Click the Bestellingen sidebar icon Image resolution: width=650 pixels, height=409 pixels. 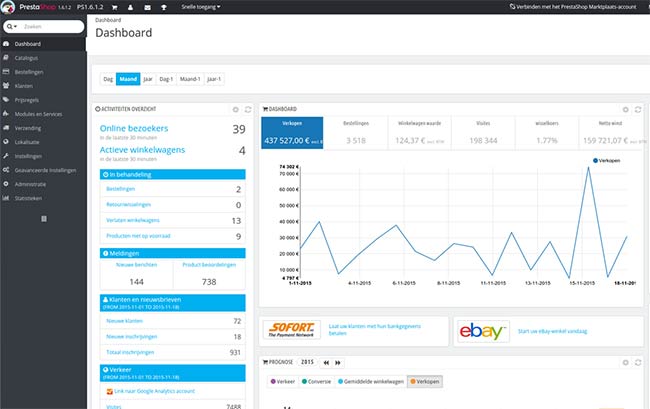(x=6, y=72)
